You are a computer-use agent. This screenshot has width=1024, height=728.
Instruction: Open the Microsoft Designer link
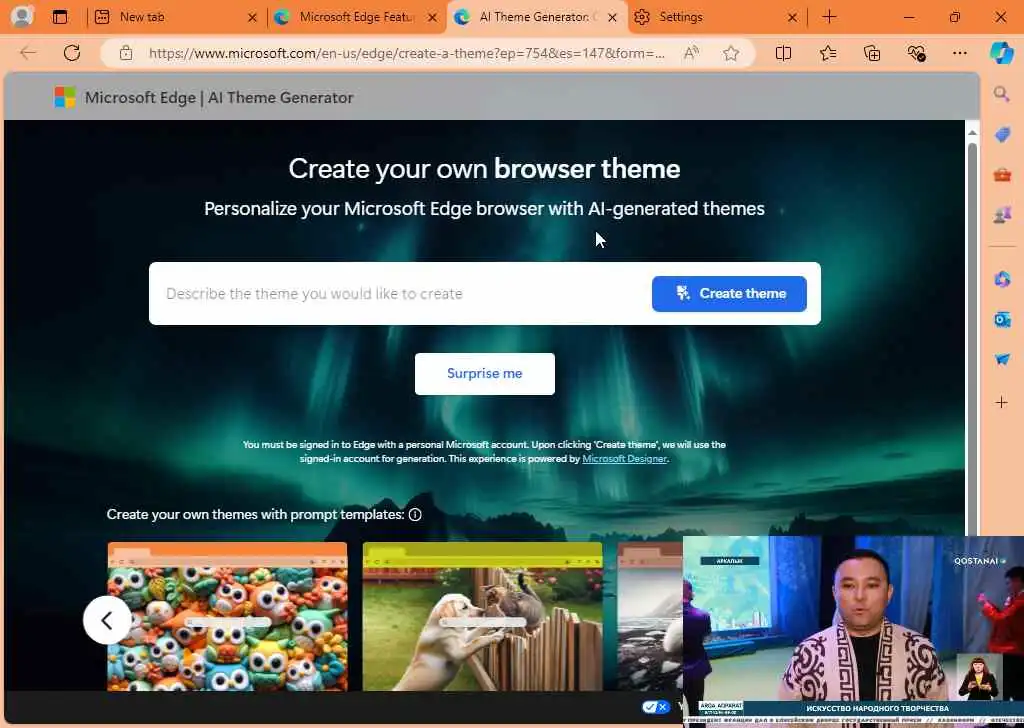624,459
